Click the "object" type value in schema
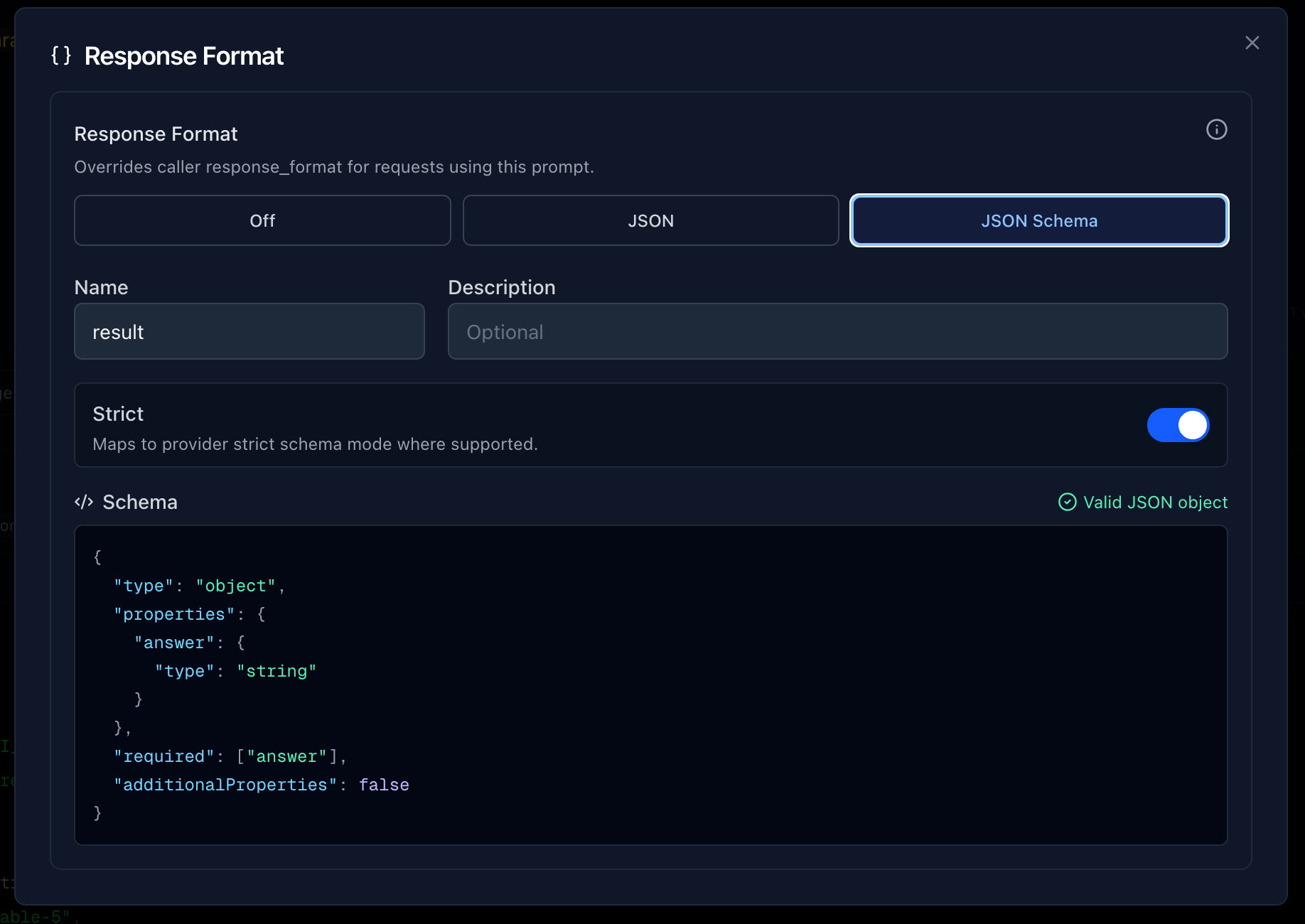 coord(235,586)
